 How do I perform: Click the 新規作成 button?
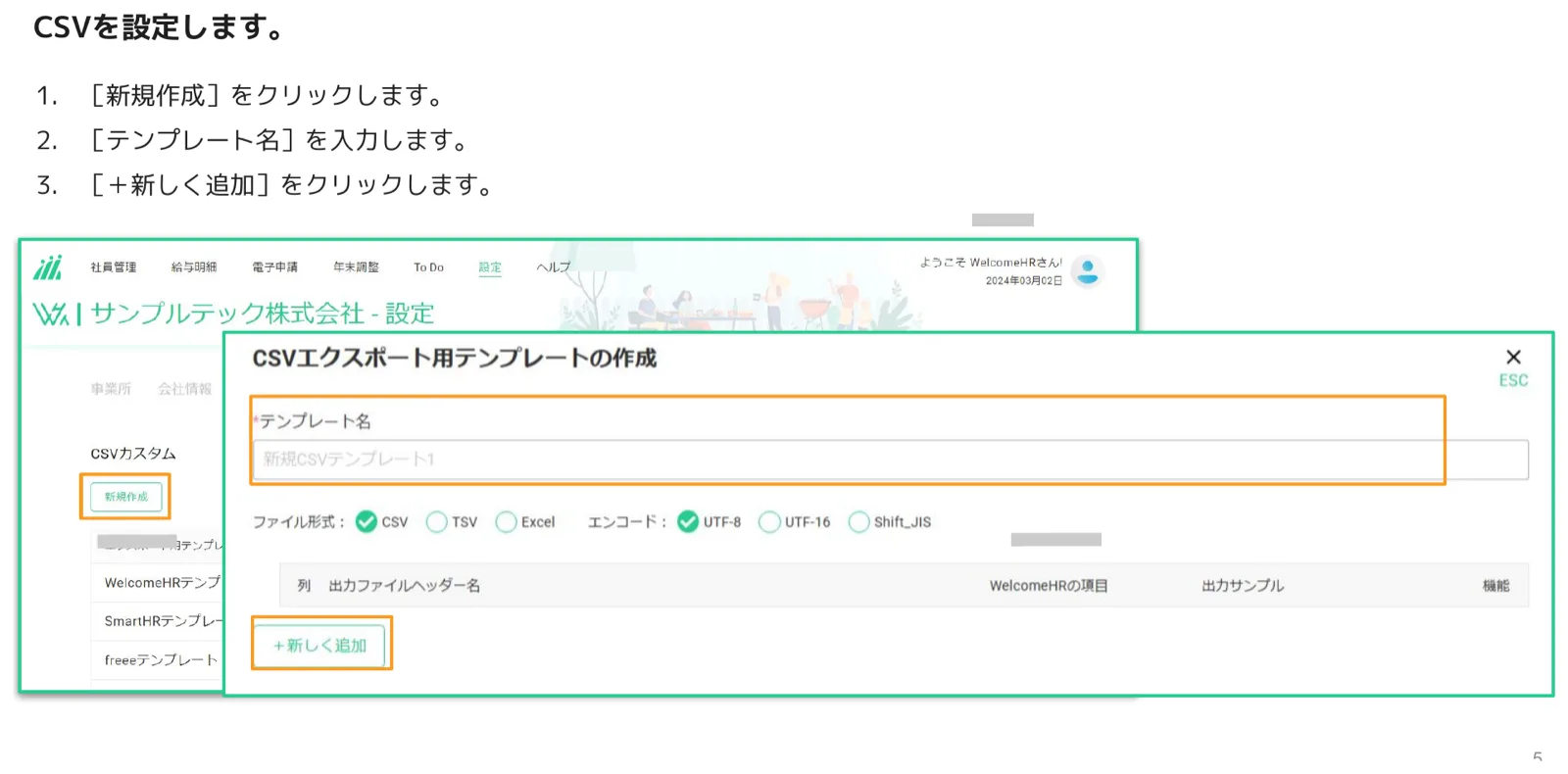point(126,497)
